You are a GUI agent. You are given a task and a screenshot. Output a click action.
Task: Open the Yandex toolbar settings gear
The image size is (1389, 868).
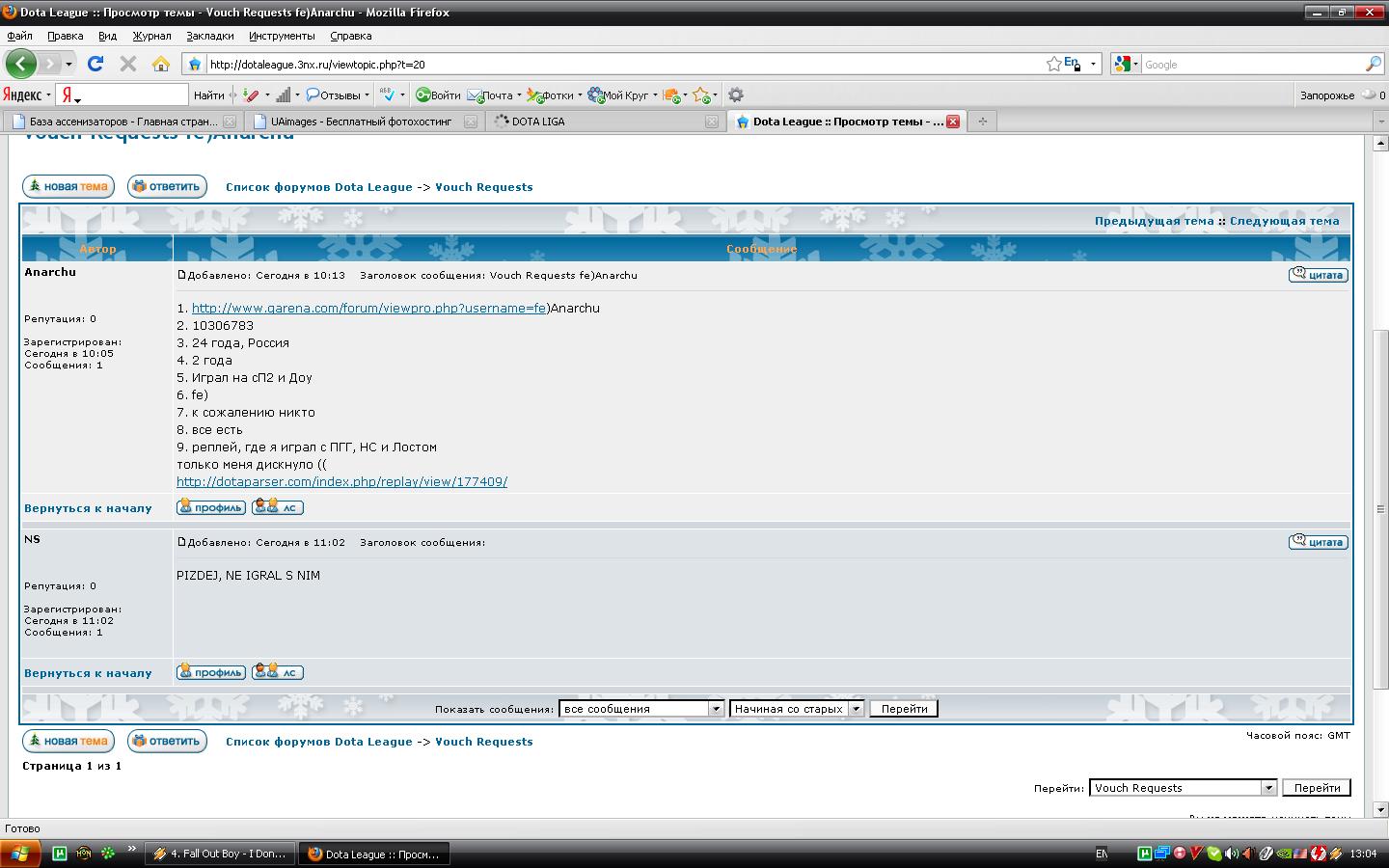pyautogui.click(x=736, y=95)
